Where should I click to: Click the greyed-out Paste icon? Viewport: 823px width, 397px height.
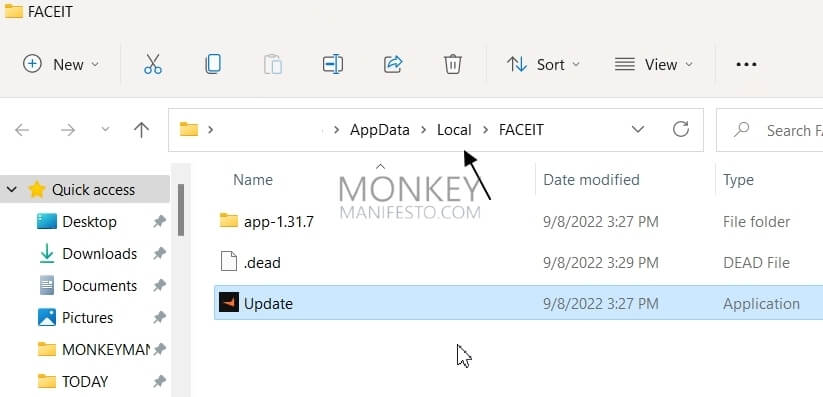(x=273, y=65)
